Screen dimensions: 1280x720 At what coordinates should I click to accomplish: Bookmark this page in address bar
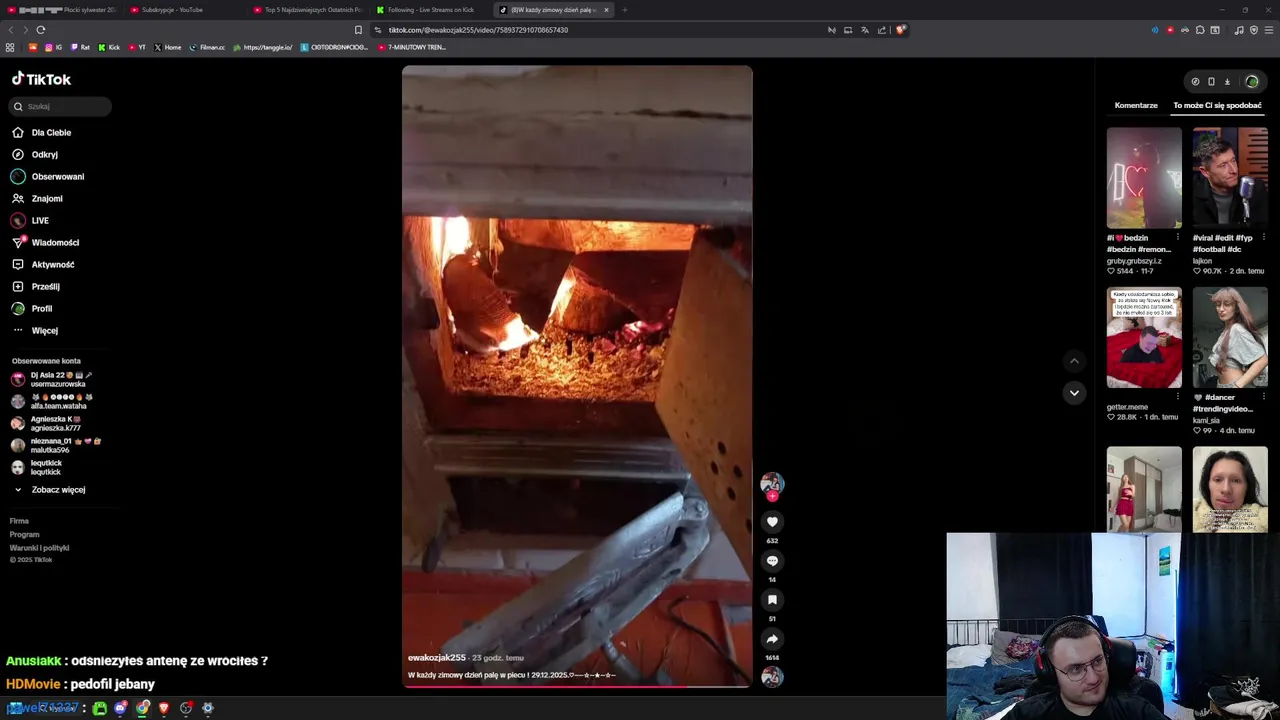(358, 30)
